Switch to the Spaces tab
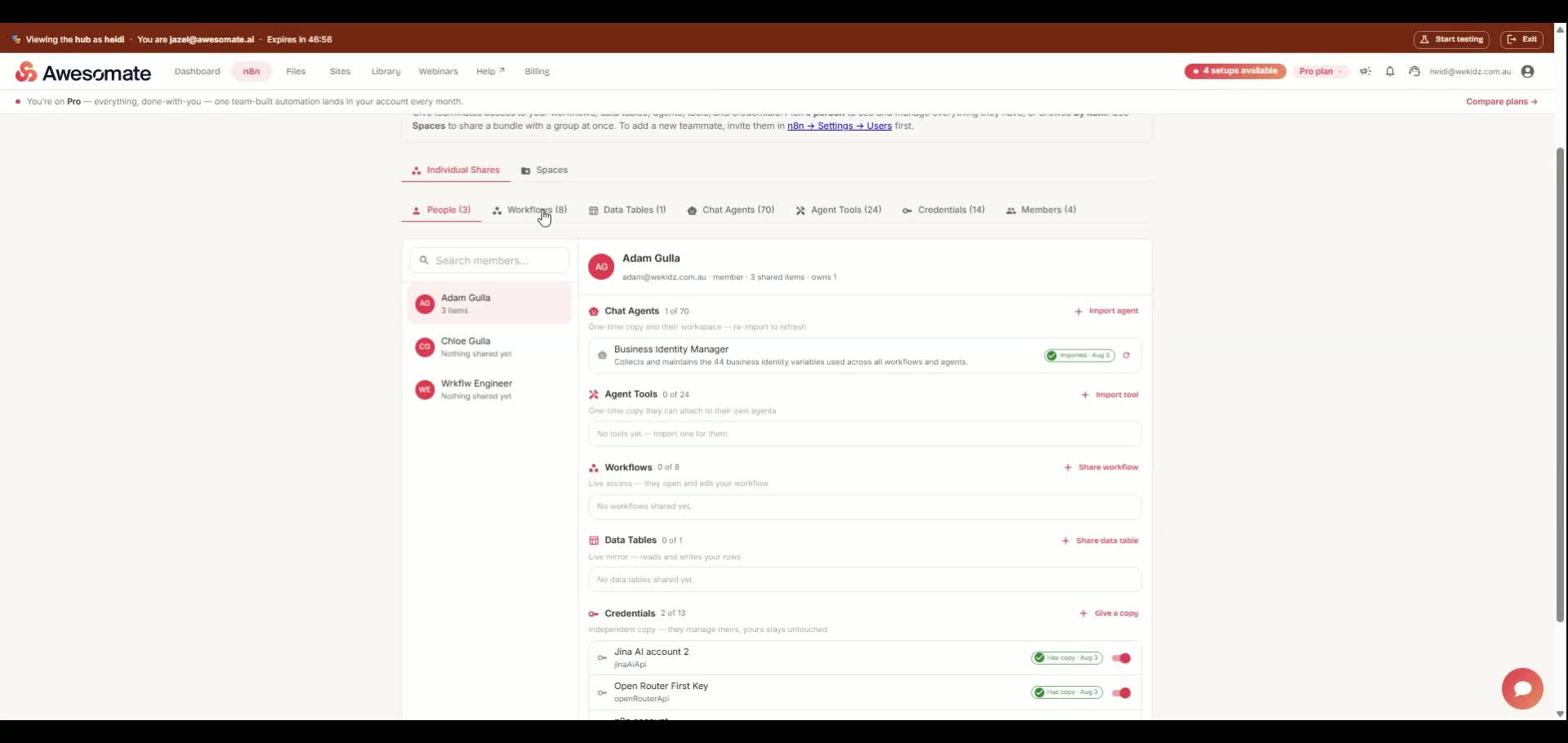1568x743 pixels. click(x=545, y=171)
